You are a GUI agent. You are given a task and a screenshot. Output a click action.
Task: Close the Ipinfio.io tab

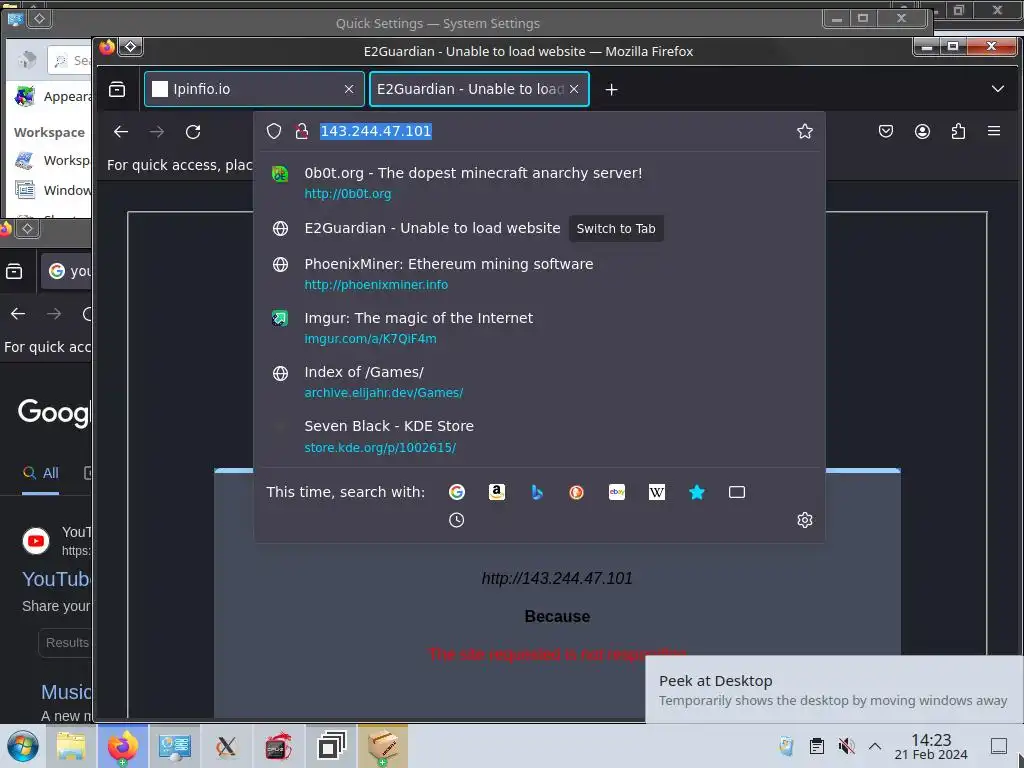(349, 89)
